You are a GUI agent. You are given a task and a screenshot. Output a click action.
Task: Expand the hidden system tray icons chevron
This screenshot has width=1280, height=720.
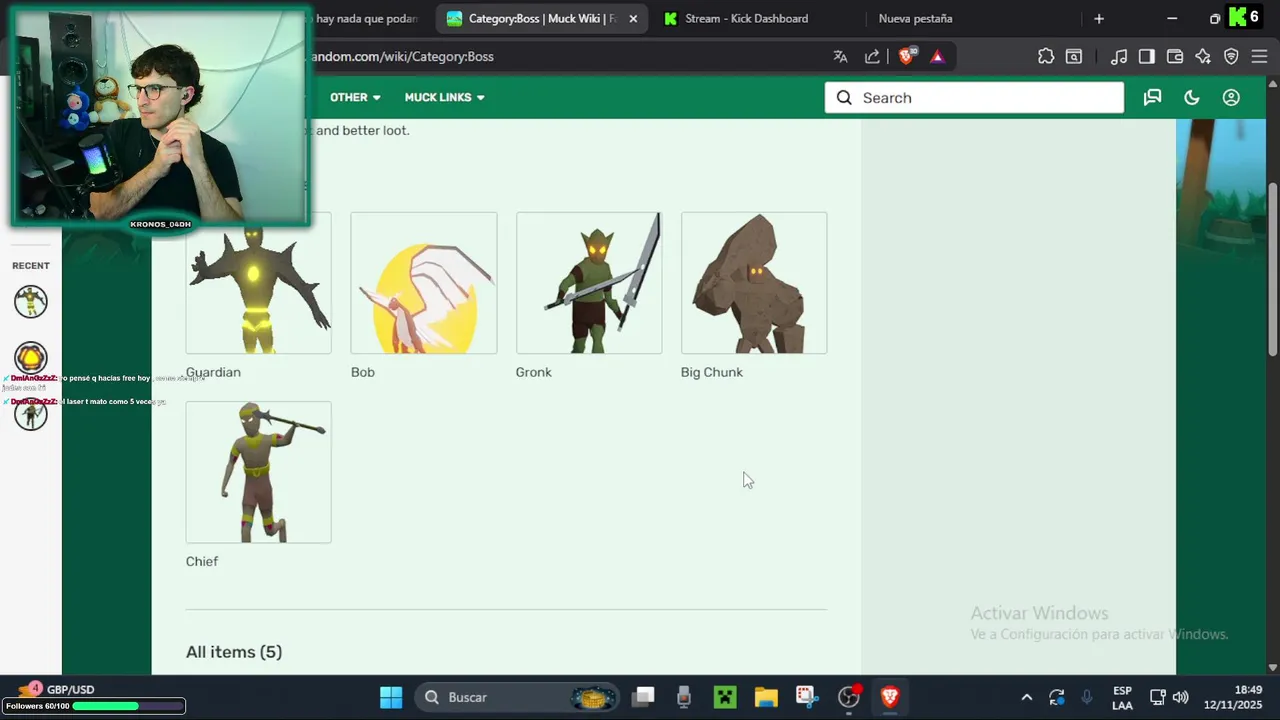click(1026, 697)
